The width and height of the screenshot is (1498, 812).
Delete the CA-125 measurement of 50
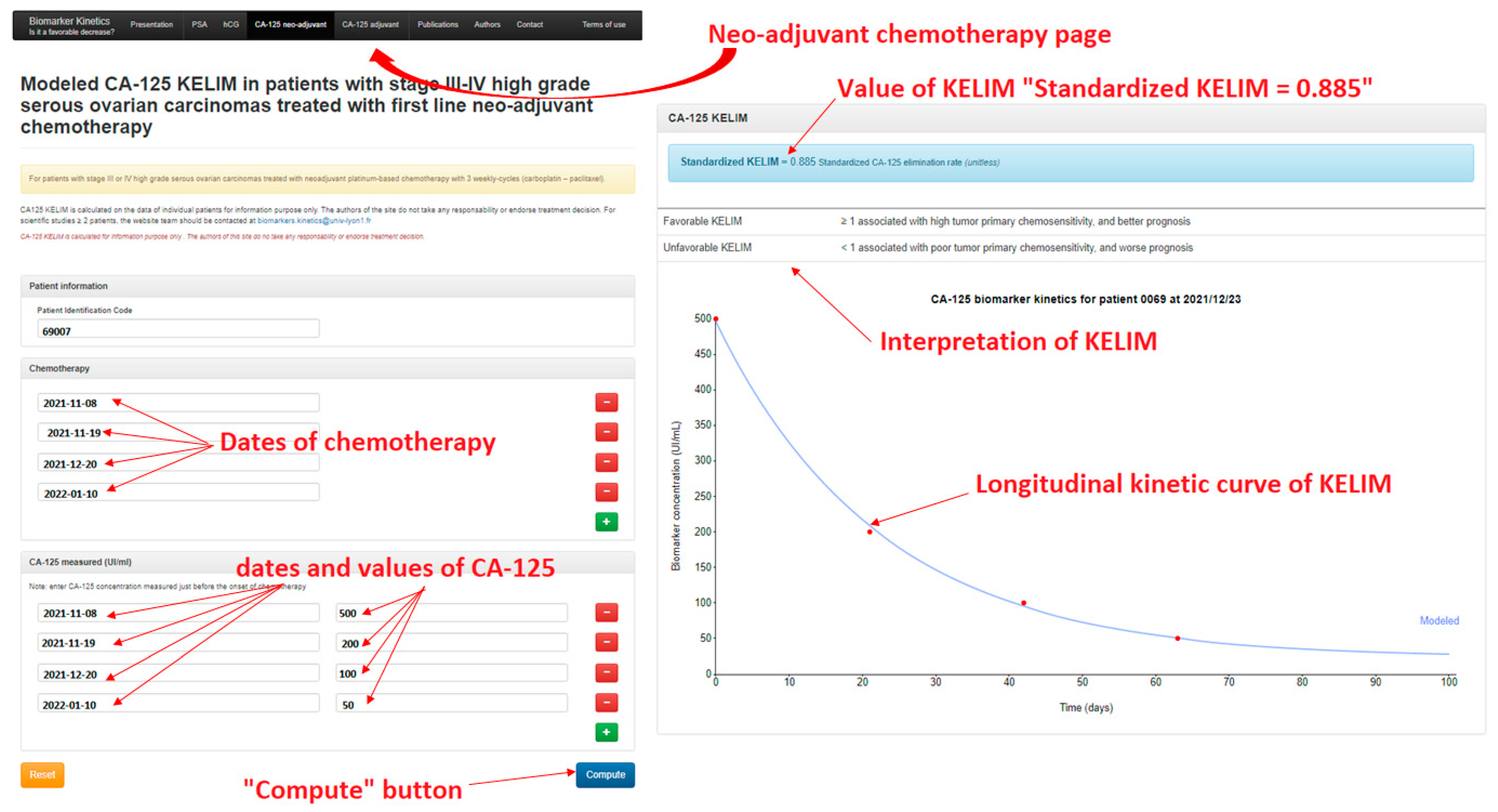(x=606, y=703)
